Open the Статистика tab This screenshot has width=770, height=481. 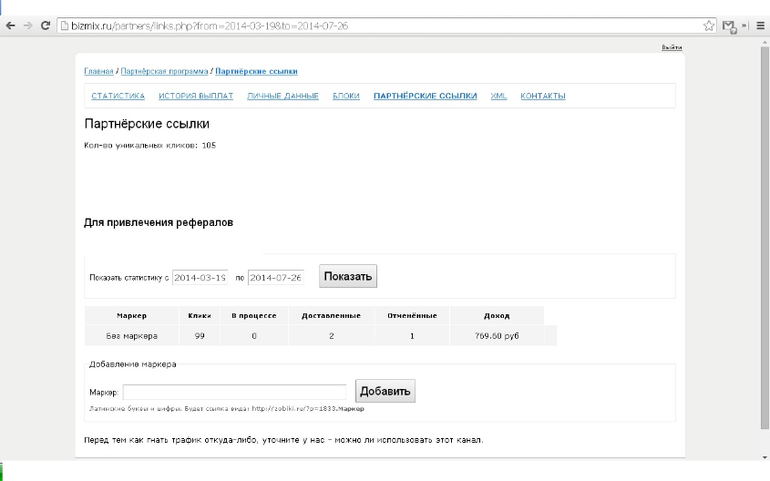(118, 96)
